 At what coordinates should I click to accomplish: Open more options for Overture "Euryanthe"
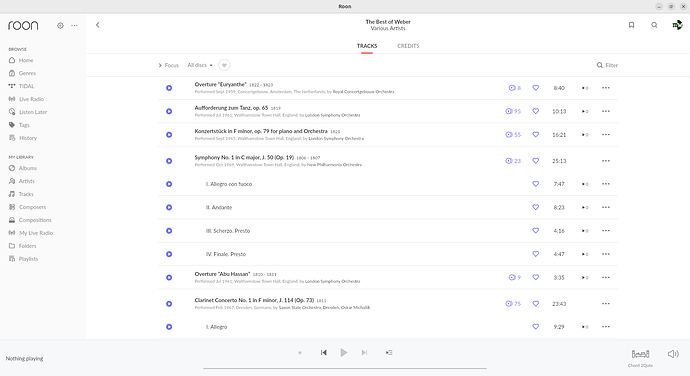606,88
